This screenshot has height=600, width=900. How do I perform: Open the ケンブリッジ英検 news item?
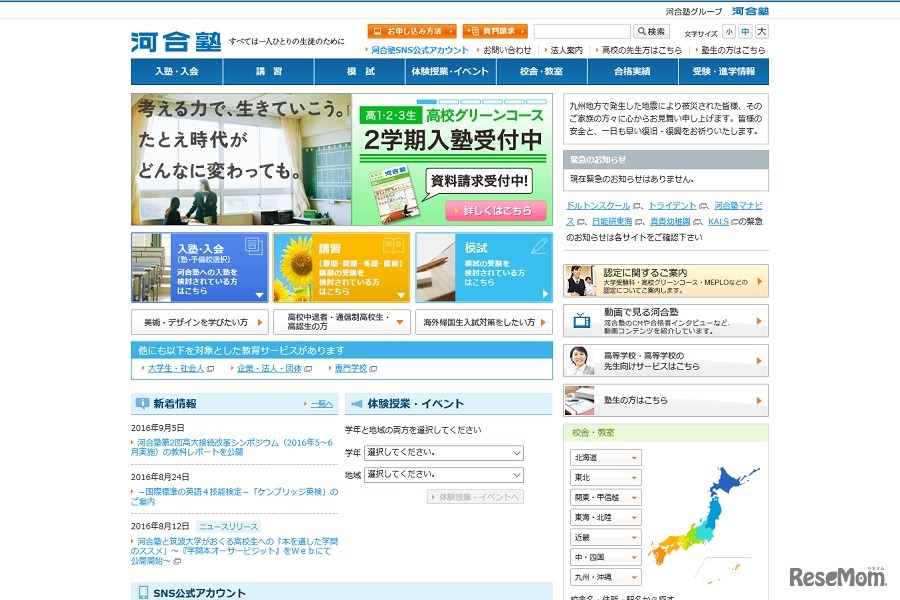(234, 497)
